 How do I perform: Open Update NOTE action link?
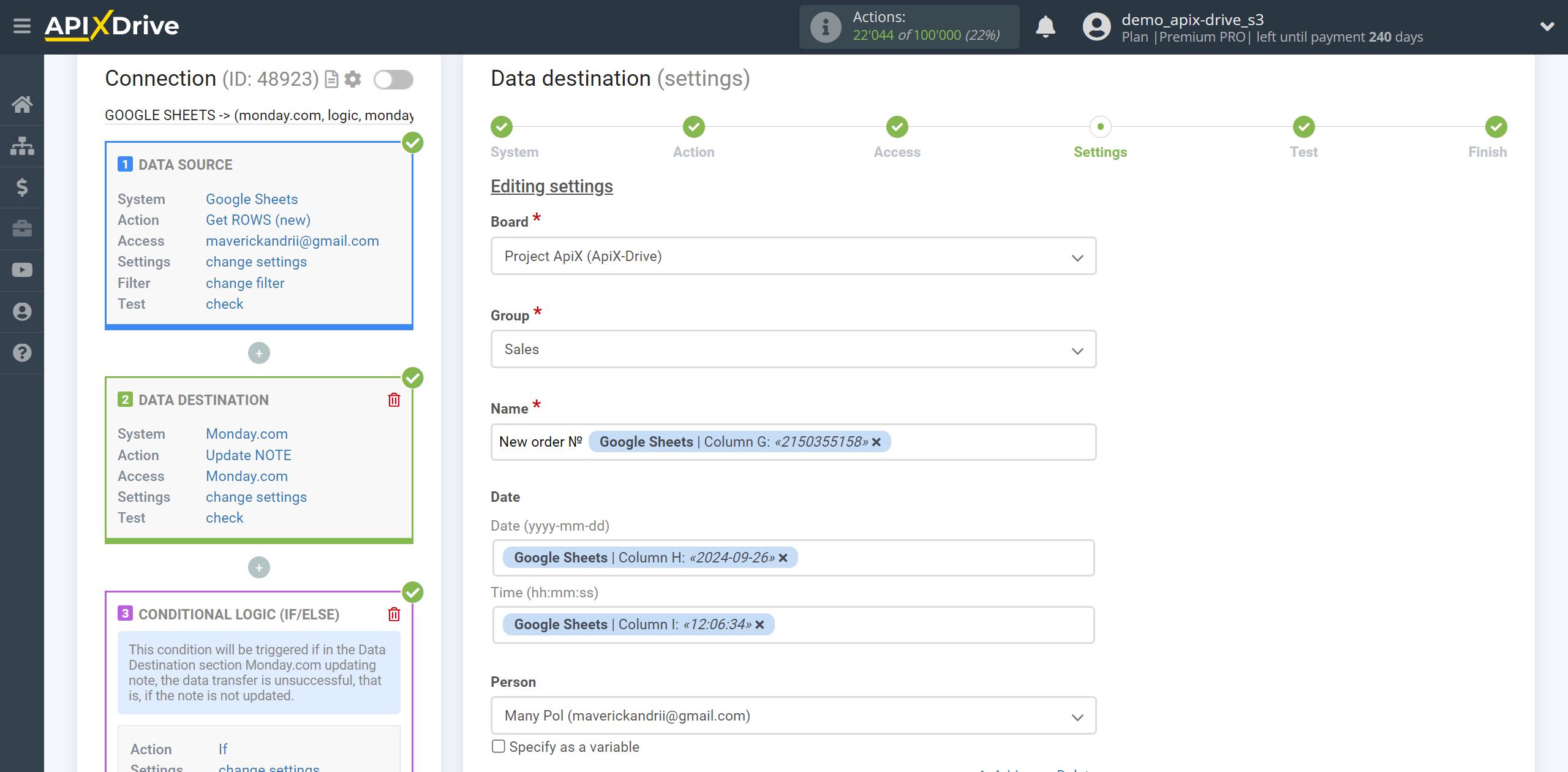coord(248,455)
